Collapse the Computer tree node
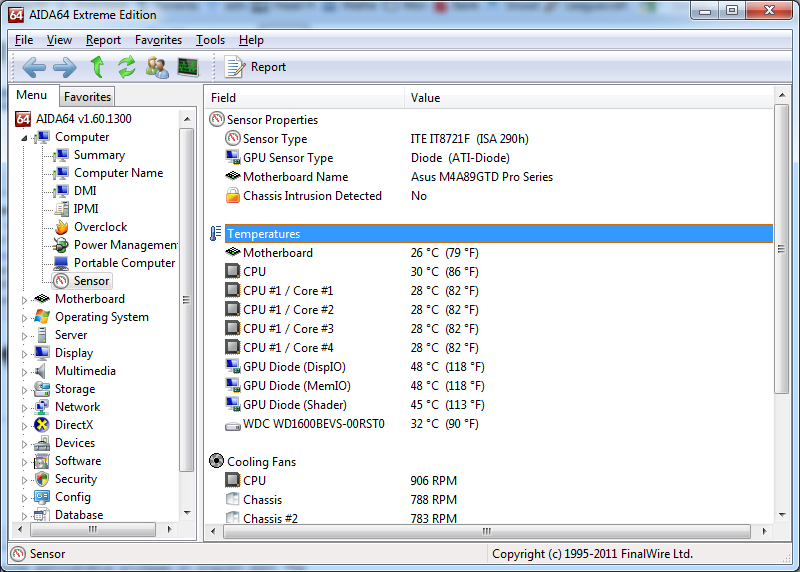 pyautogui.click(x=24, y=138)
